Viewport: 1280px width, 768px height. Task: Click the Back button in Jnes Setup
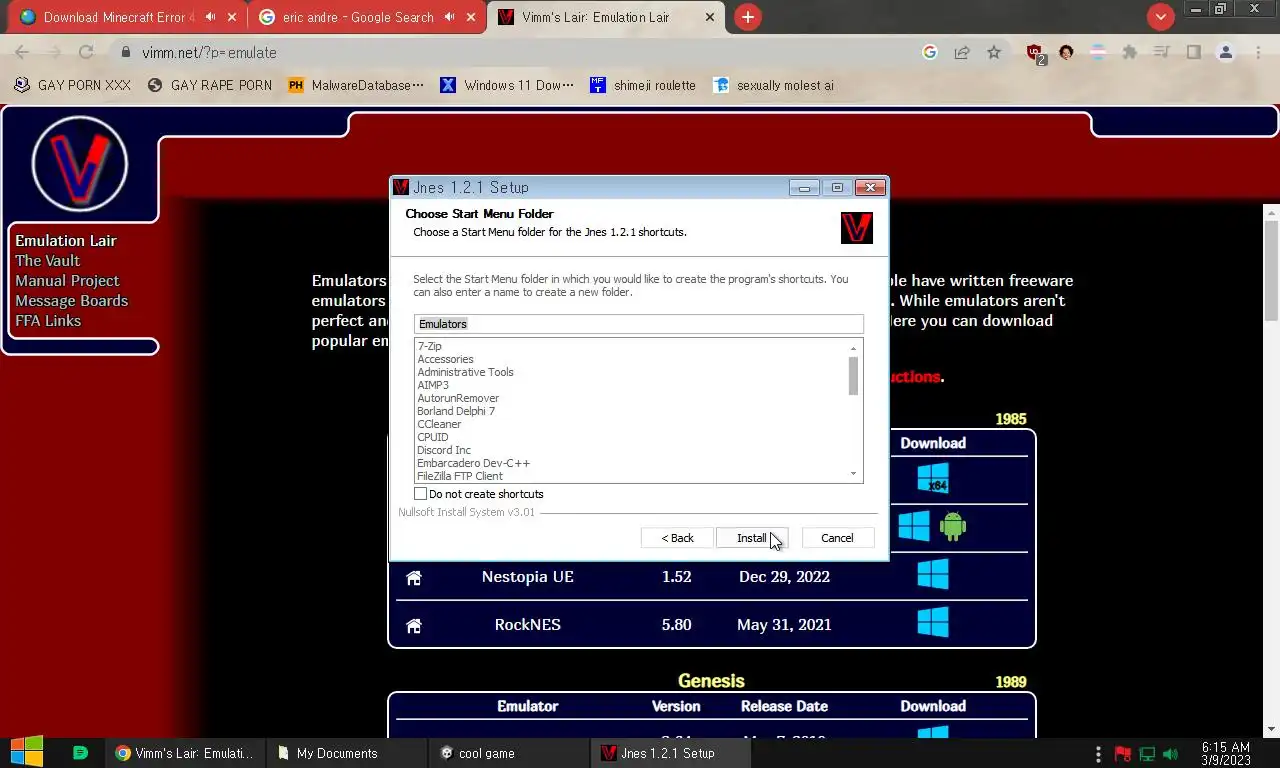pos(677,538)
